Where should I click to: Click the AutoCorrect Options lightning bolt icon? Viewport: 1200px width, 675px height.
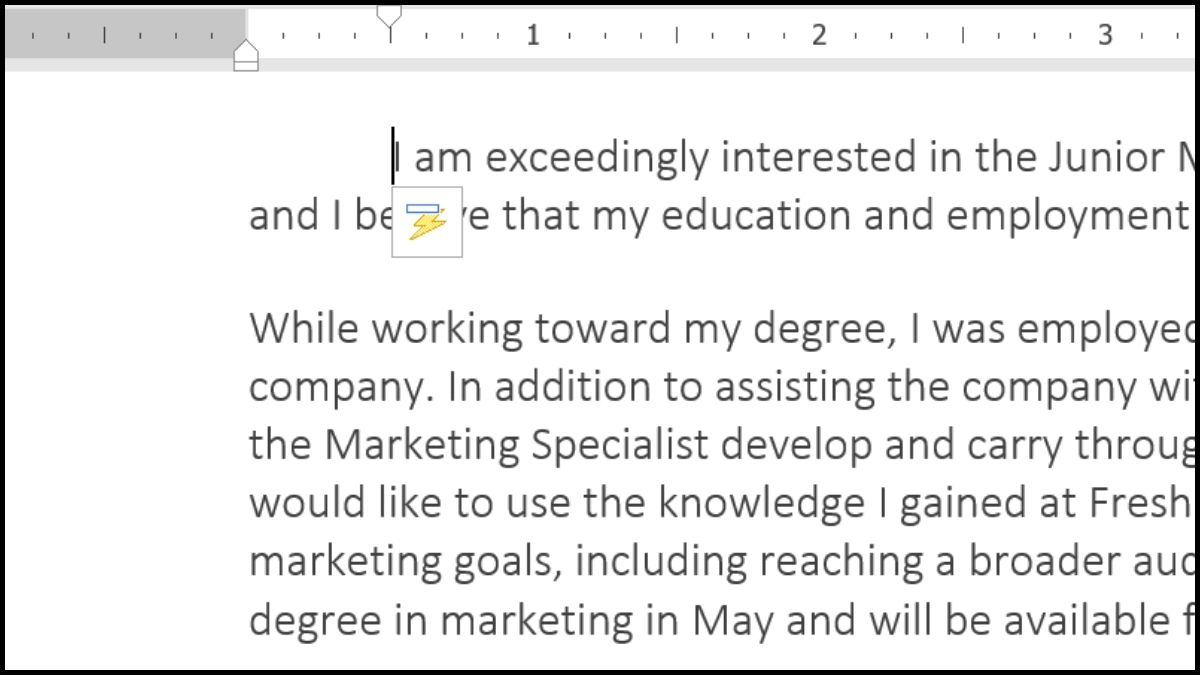(427, 222)
